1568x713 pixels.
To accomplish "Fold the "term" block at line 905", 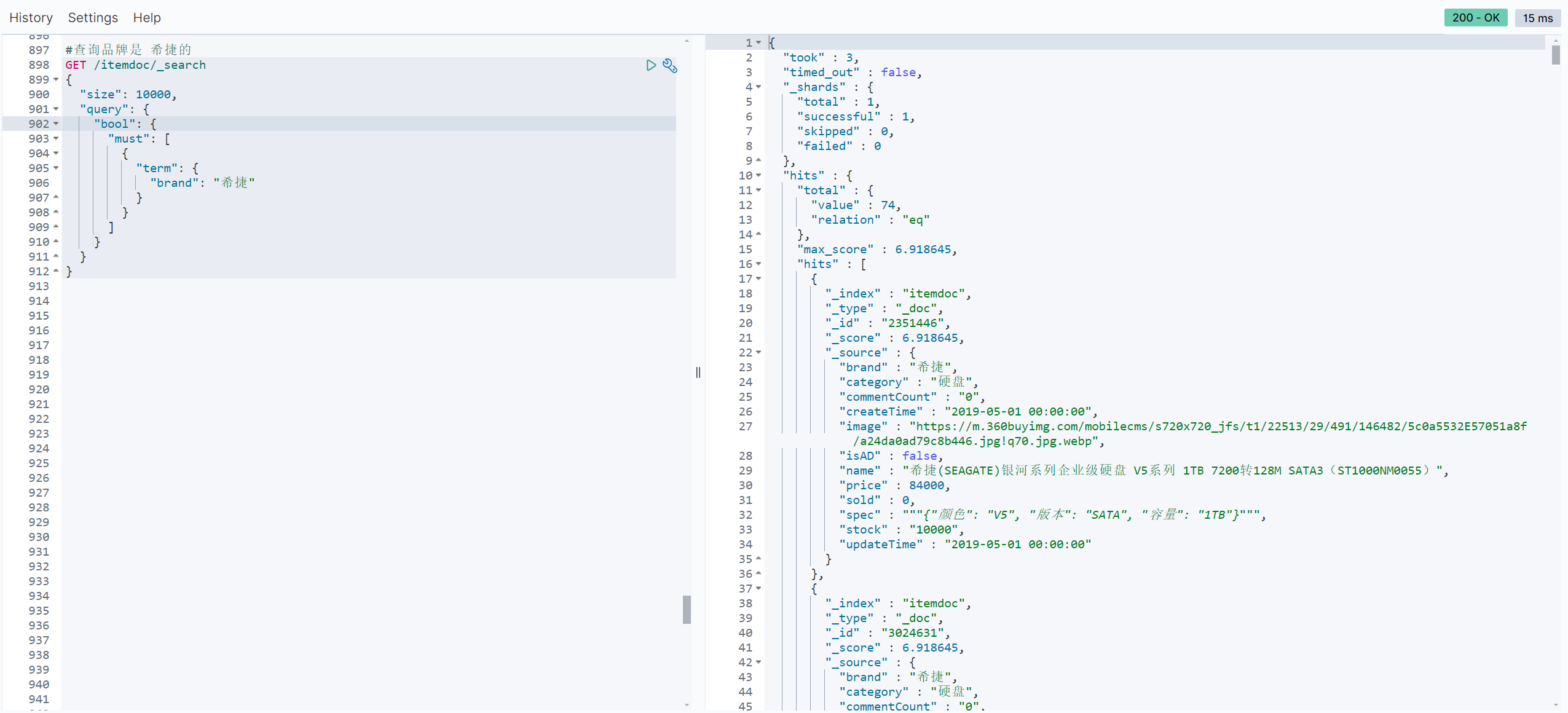I will click(56, 168).
